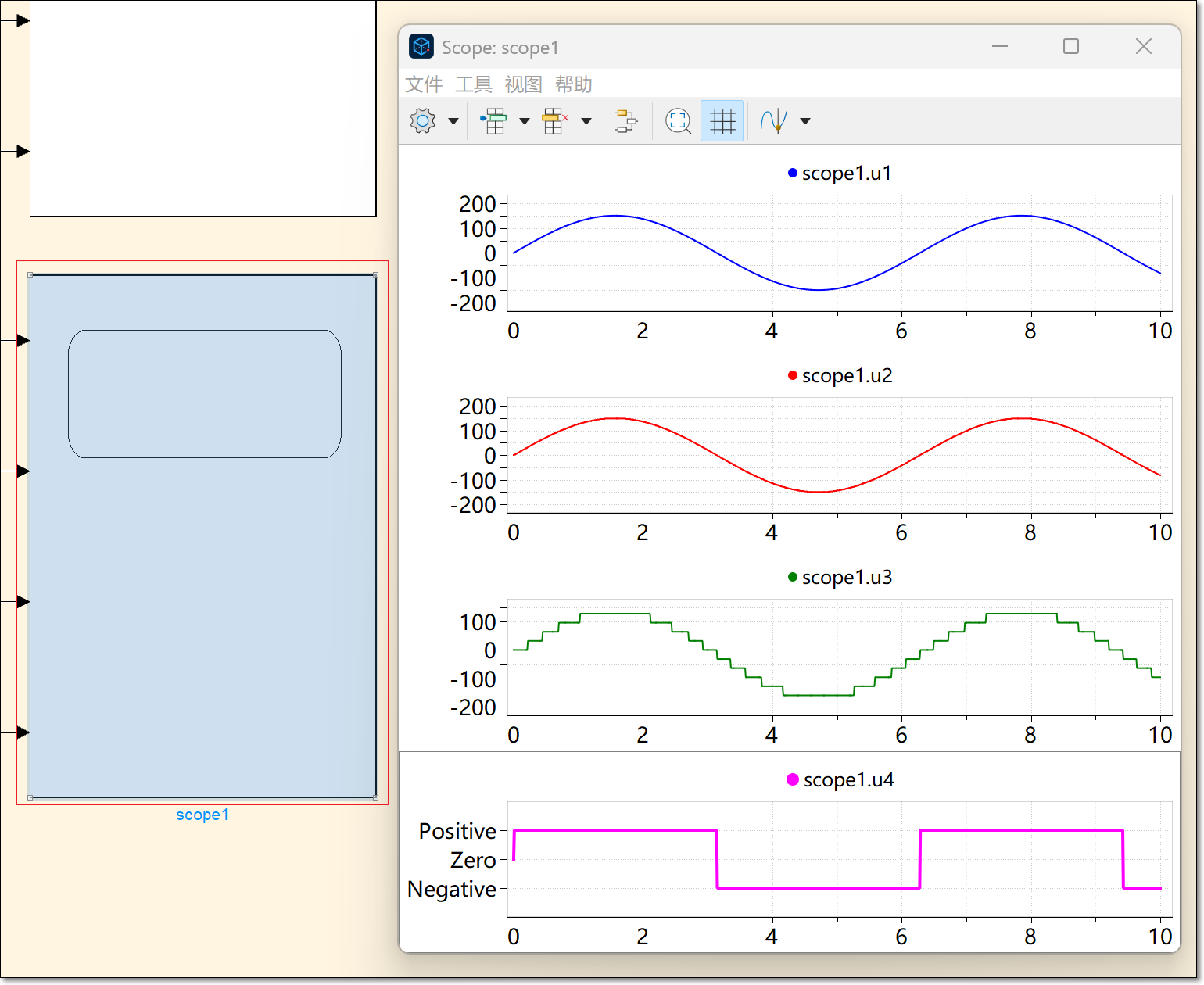Maximize the Scope: scope1 window
The width and height of the screenshot is (1204, 985).
[1071, 47]
